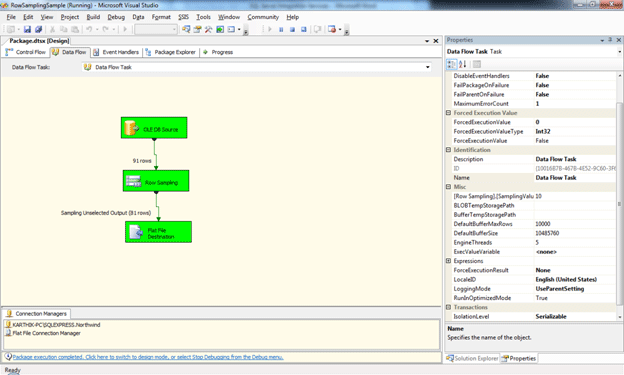Click the Pause debugging icon
Viewport: 624px width, 375px height.
[281, 29]
